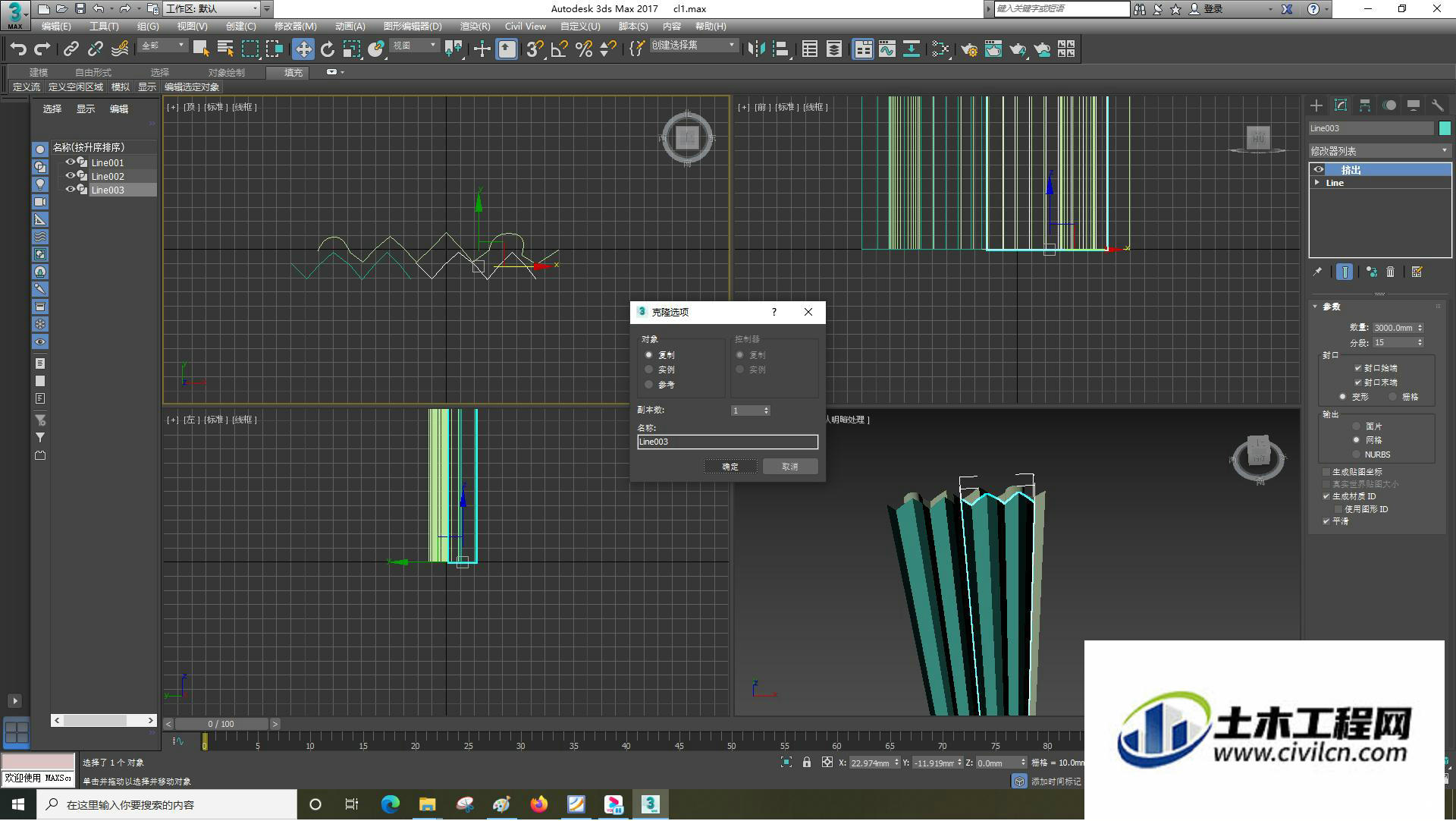Select Reference radio in Clone Options dialog

[x=649, y=385]
